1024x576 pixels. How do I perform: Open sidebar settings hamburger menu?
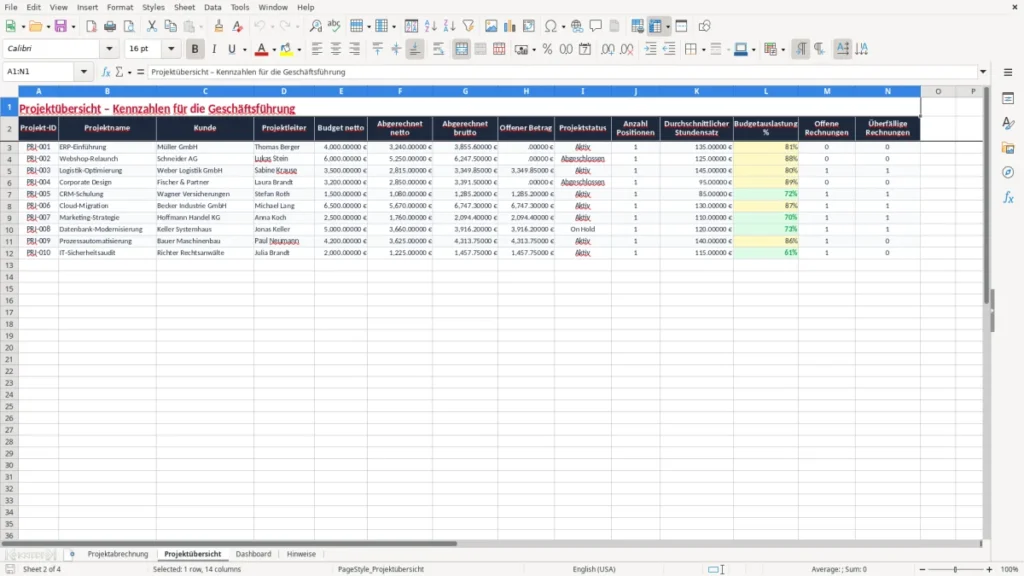click(x=1008, y=72)
